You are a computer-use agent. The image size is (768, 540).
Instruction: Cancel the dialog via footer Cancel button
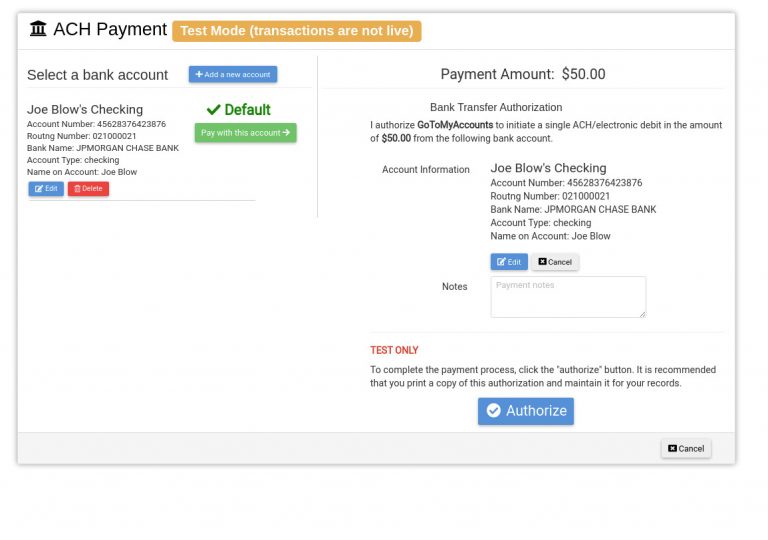pos(686,448)
